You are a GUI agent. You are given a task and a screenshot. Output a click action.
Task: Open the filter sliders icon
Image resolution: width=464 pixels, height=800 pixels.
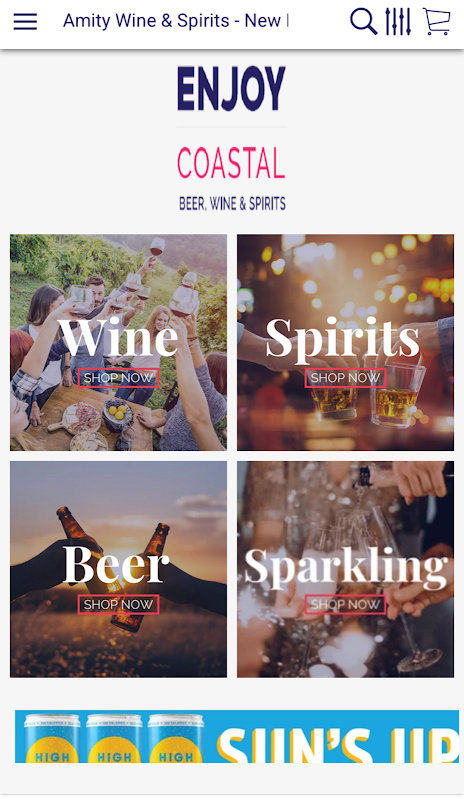(x=398, y=21)
